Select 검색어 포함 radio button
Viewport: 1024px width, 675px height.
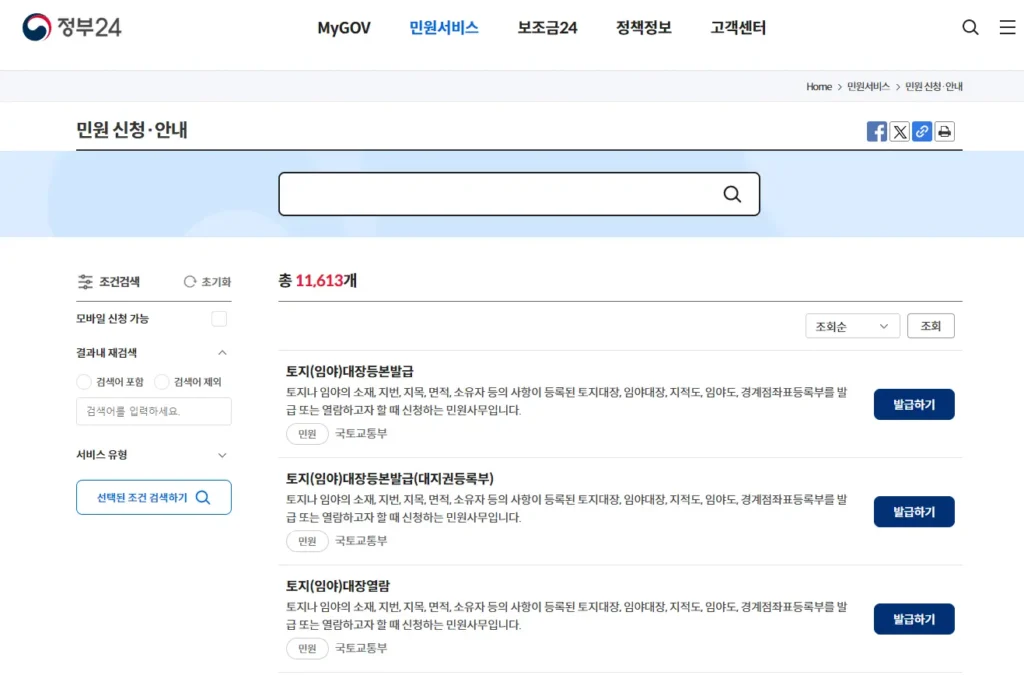(84, 382)
